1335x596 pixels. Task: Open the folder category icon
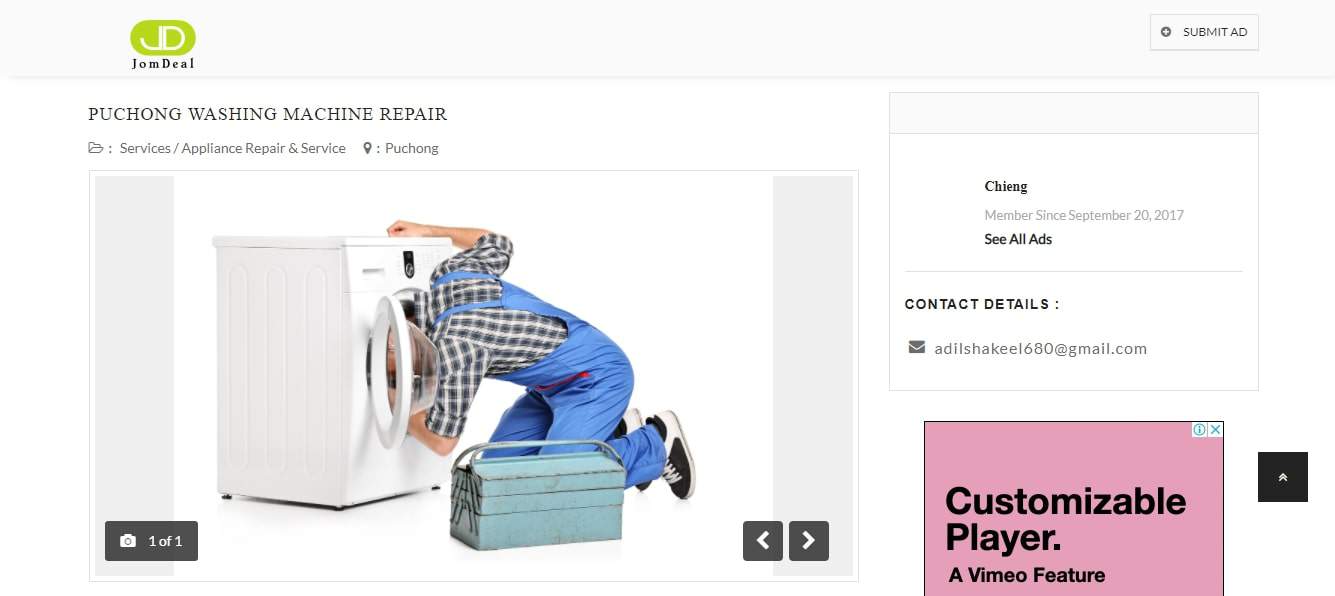pyautogui.click(x=95, y=148)
